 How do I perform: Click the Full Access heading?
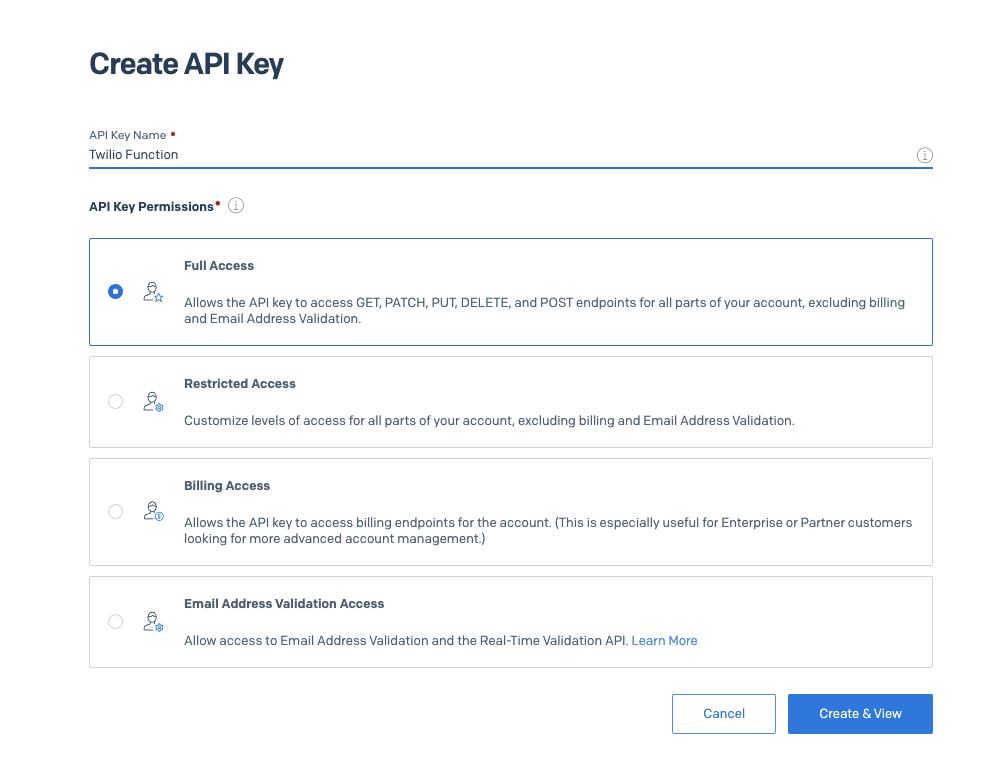[x=219, y=265]
